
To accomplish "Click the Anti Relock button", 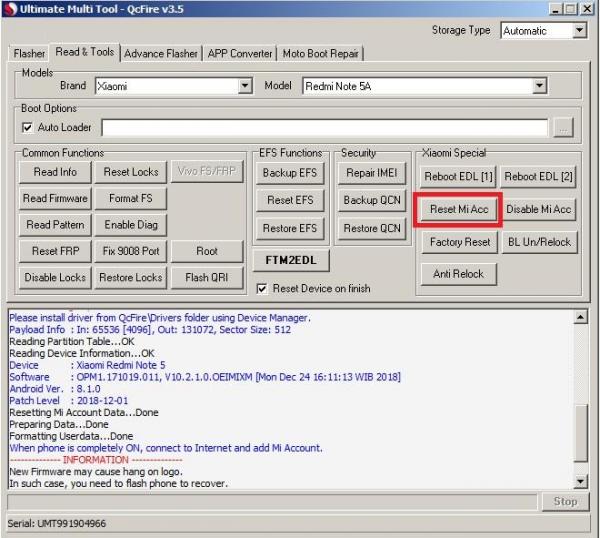I will [458, 274].
